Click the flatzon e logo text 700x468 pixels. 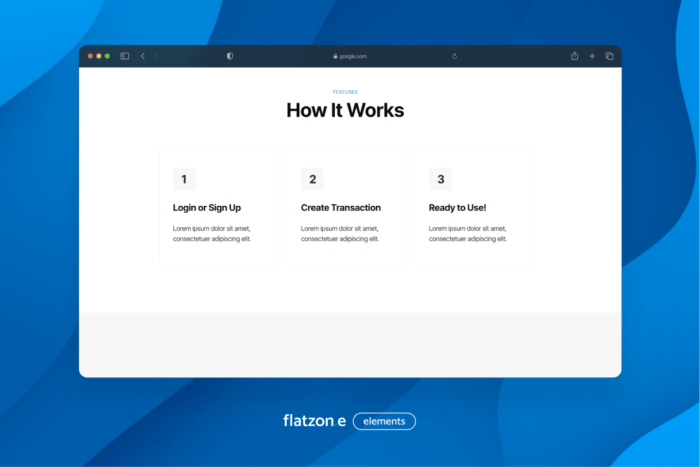pos(314,421)
